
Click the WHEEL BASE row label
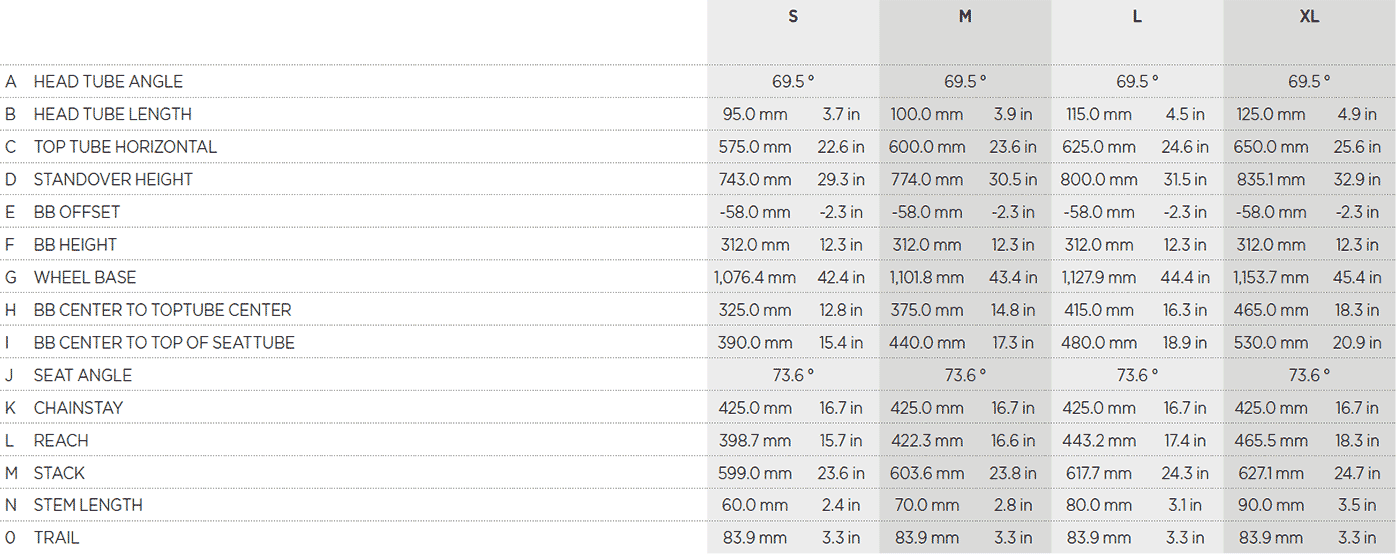pyautogui.click(x=85, y=277)
